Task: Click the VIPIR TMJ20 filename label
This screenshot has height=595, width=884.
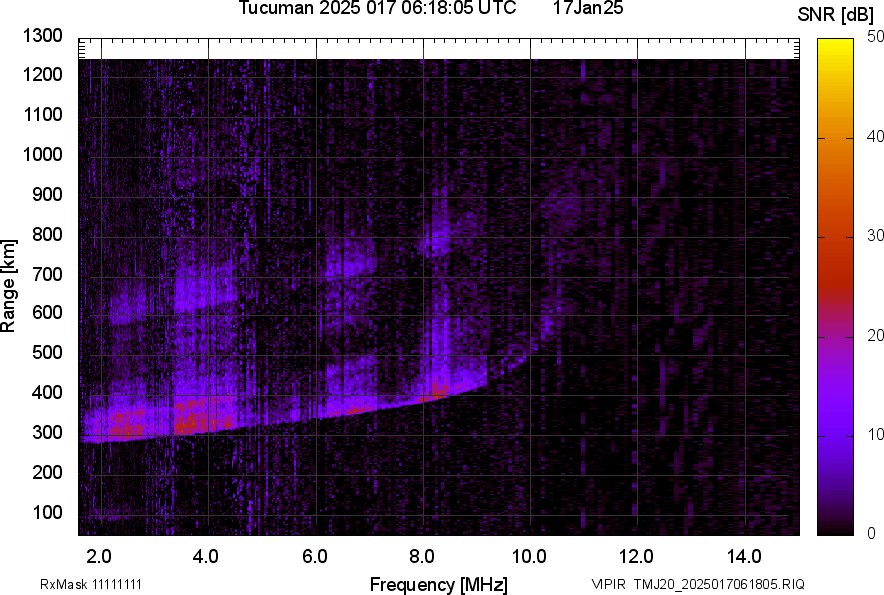Action: tap(697, 584)
